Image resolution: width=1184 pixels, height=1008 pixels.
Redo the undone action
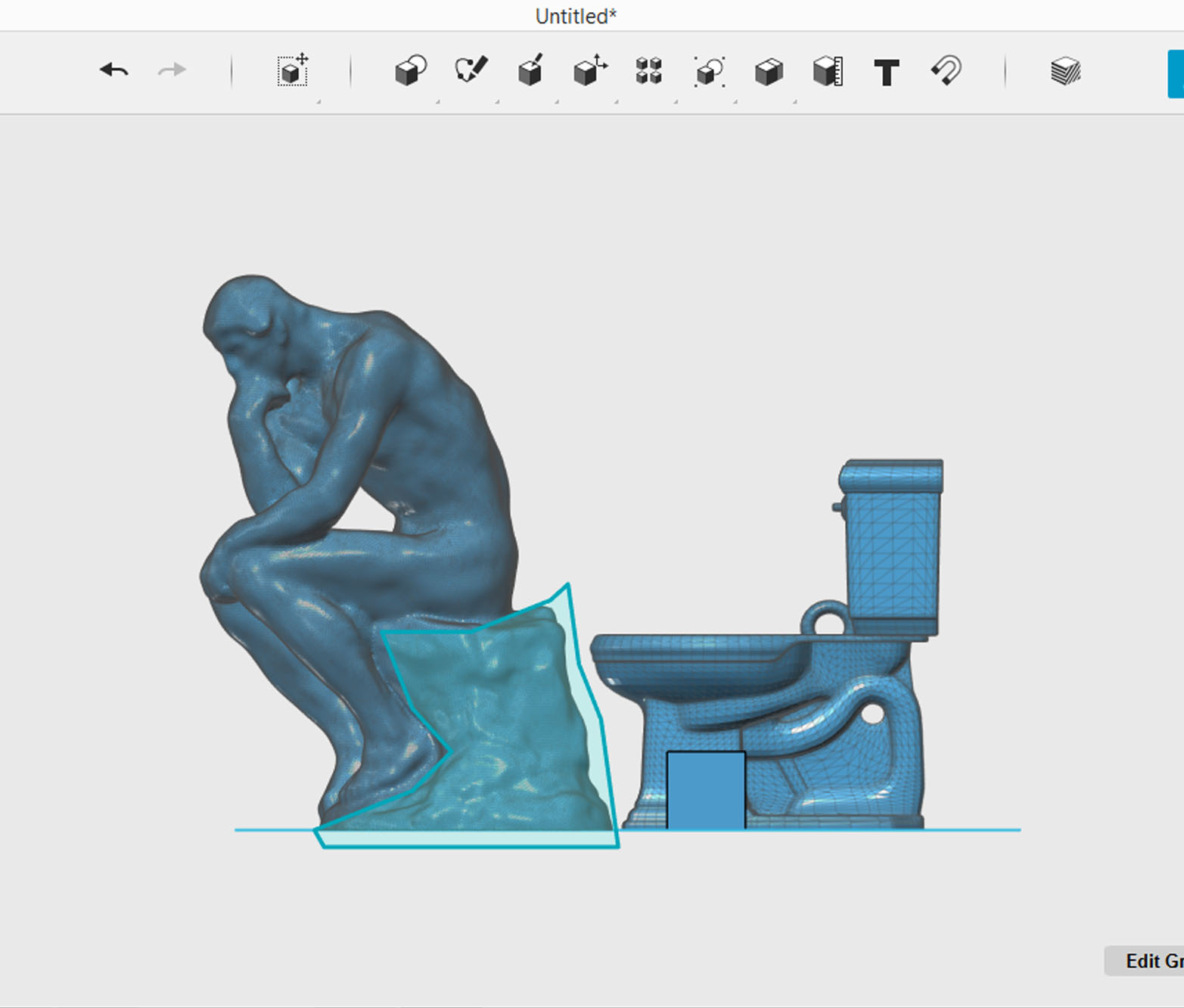(172, 70)
